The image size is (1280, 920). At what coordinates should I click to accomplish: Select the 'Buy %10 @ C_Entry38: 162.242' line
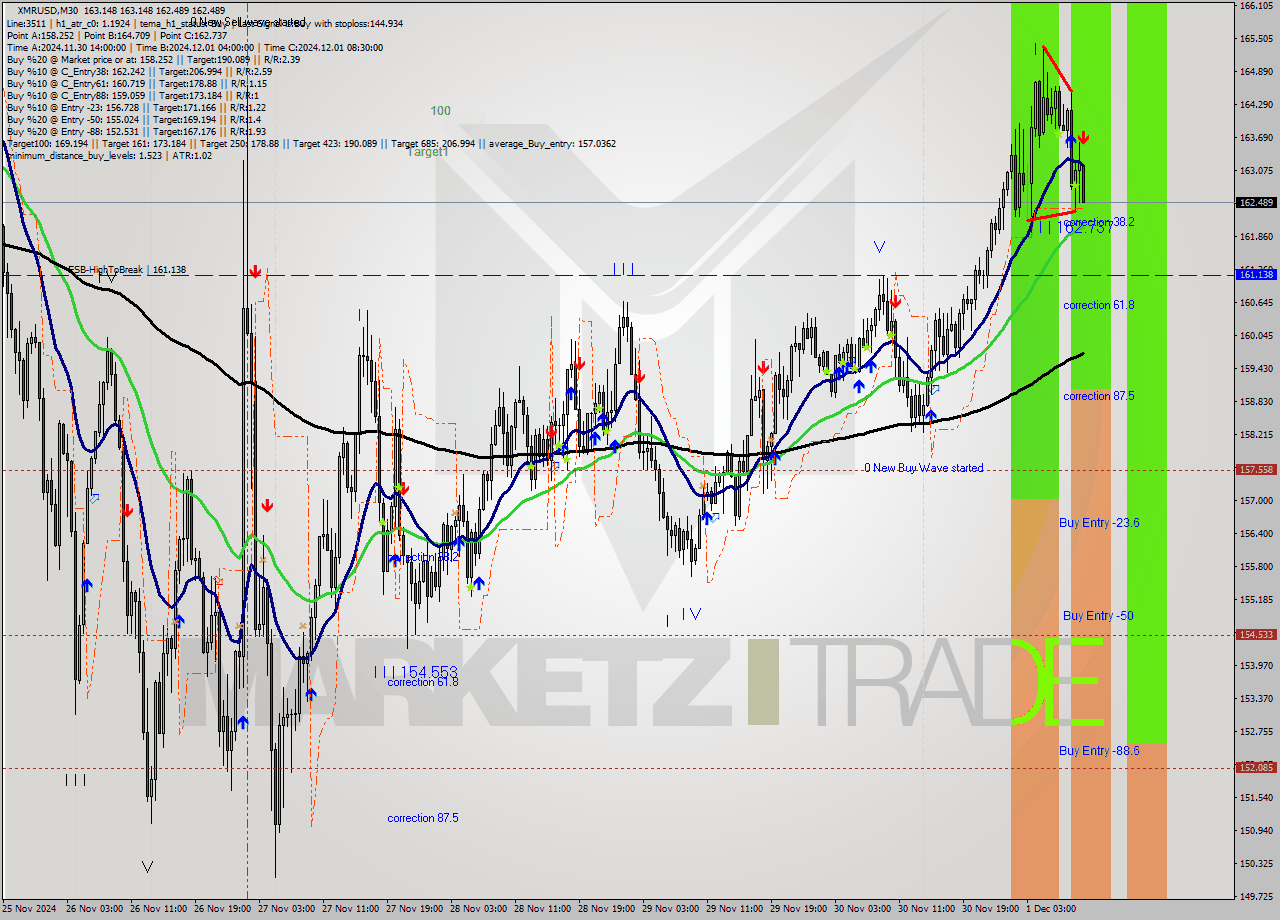click(139, 71)
